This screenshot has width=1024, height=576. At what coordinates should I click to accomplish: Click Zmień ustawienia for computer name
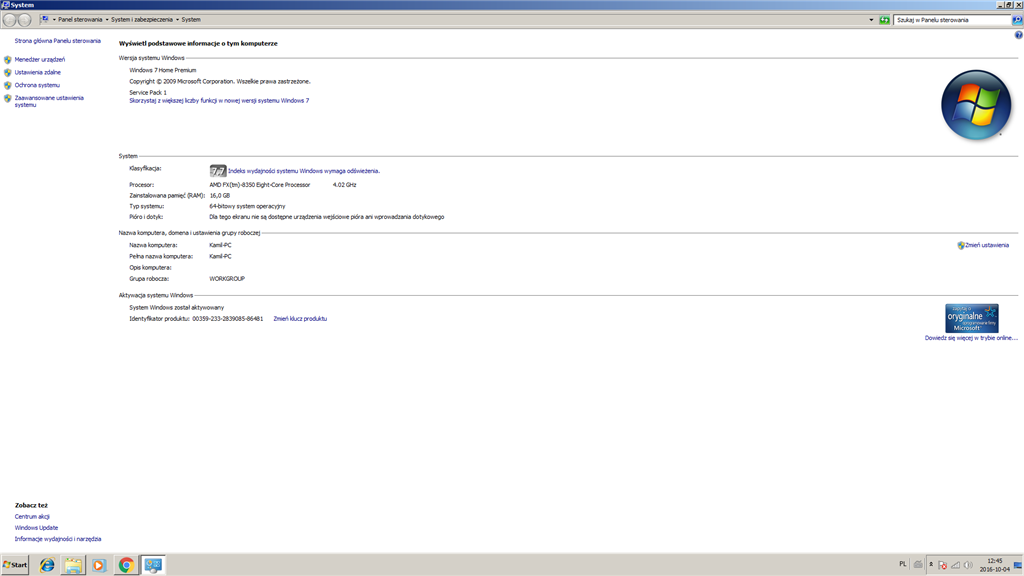coord(987,246)
